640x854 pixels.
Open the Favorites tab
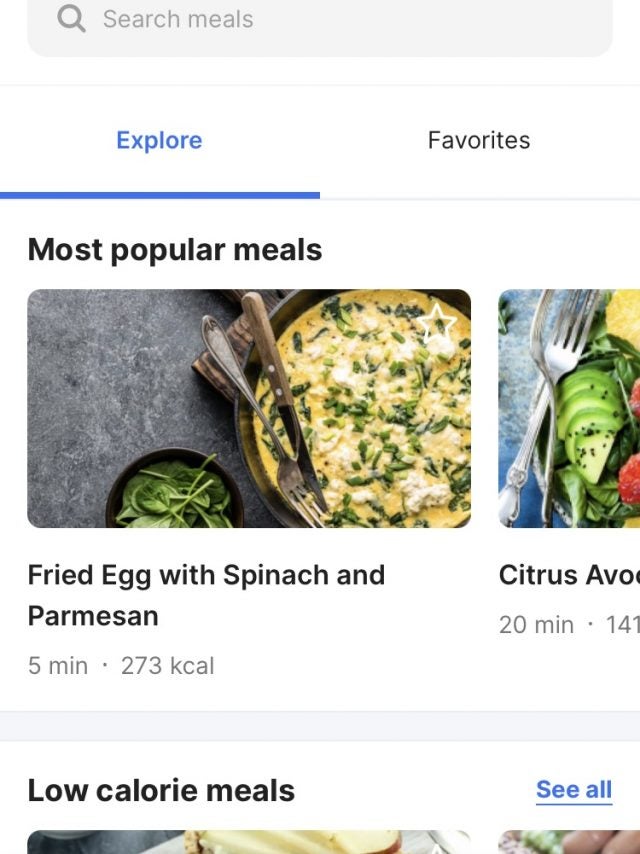479,140
